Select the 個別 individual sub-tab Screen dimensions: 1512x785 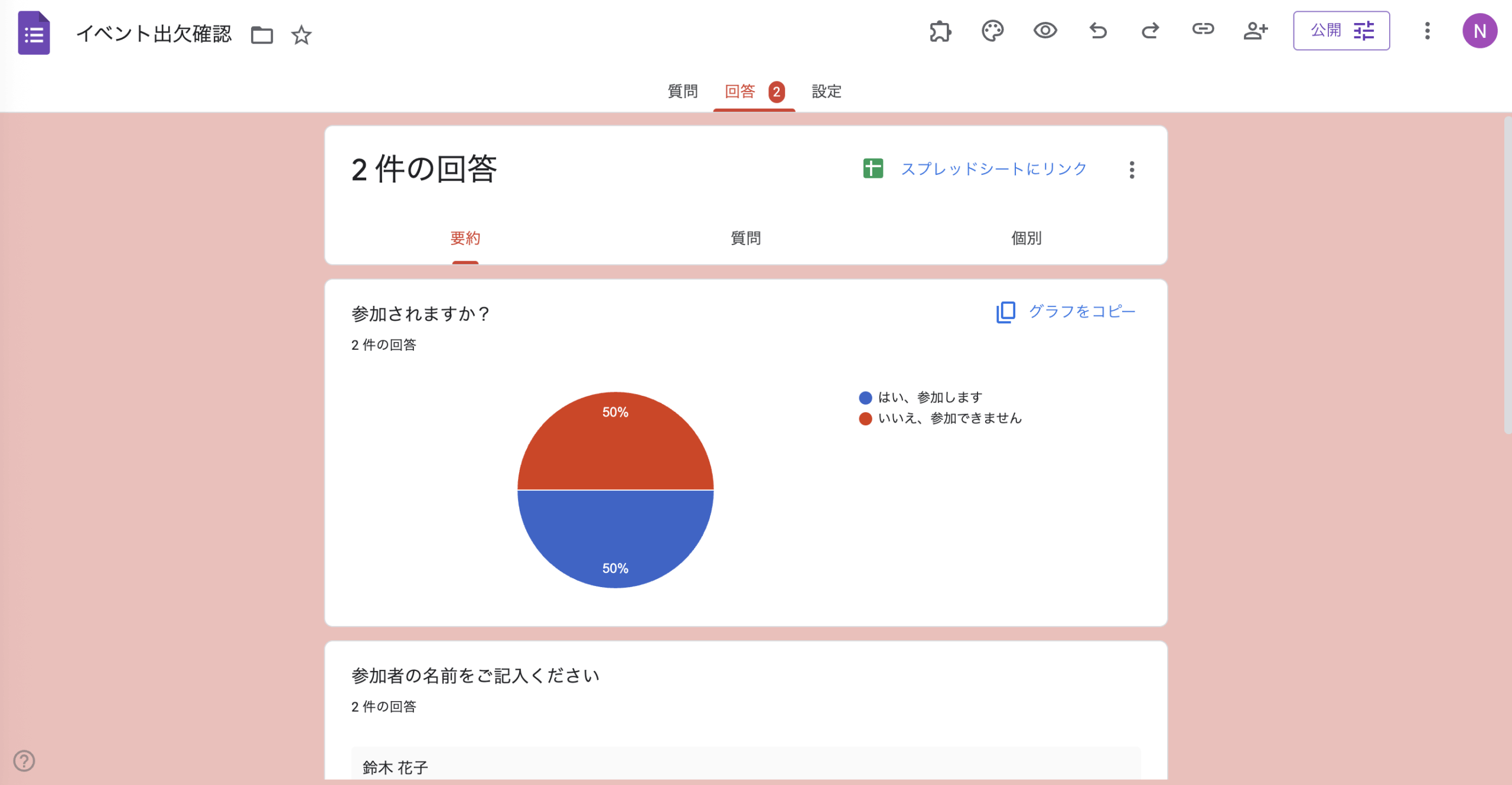pyautogui.click(x=1026, y=239)
